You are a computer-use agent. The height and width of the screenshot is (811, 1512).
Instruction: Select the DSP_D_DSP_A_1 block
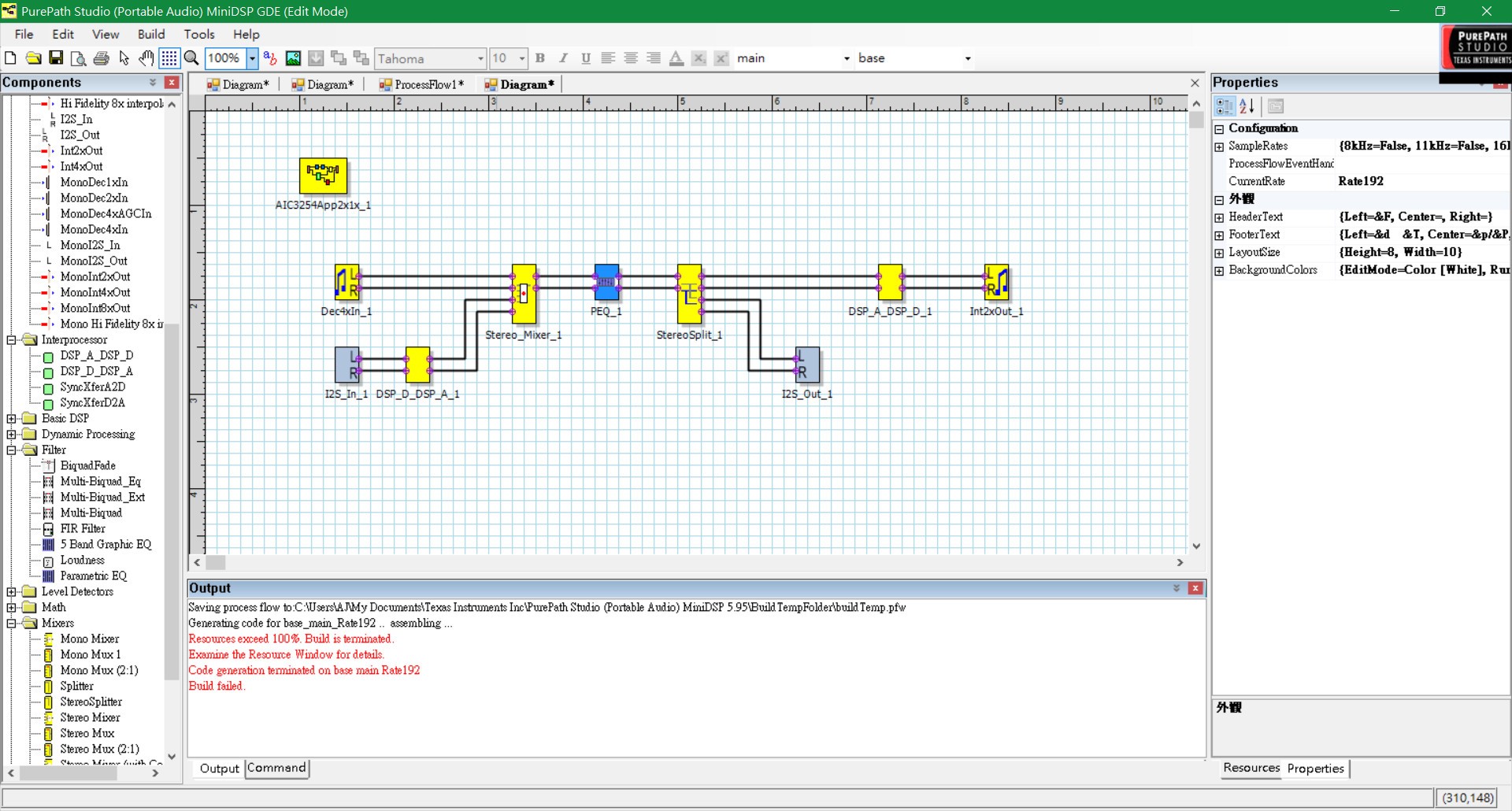coord(417,365)
